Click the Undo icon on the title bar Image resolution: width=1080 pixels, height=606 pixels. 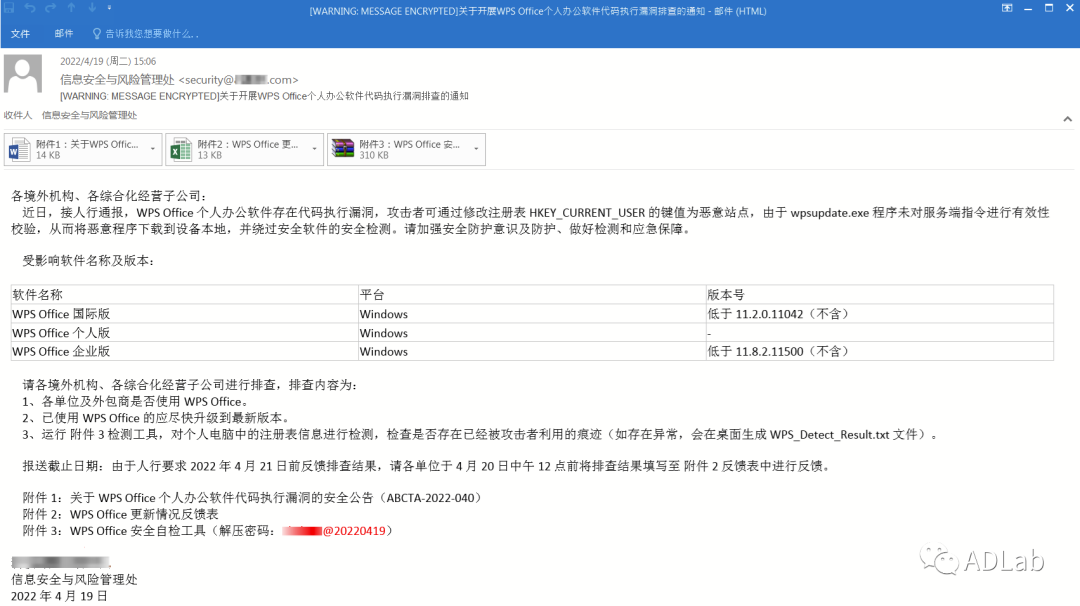(30, 7)
